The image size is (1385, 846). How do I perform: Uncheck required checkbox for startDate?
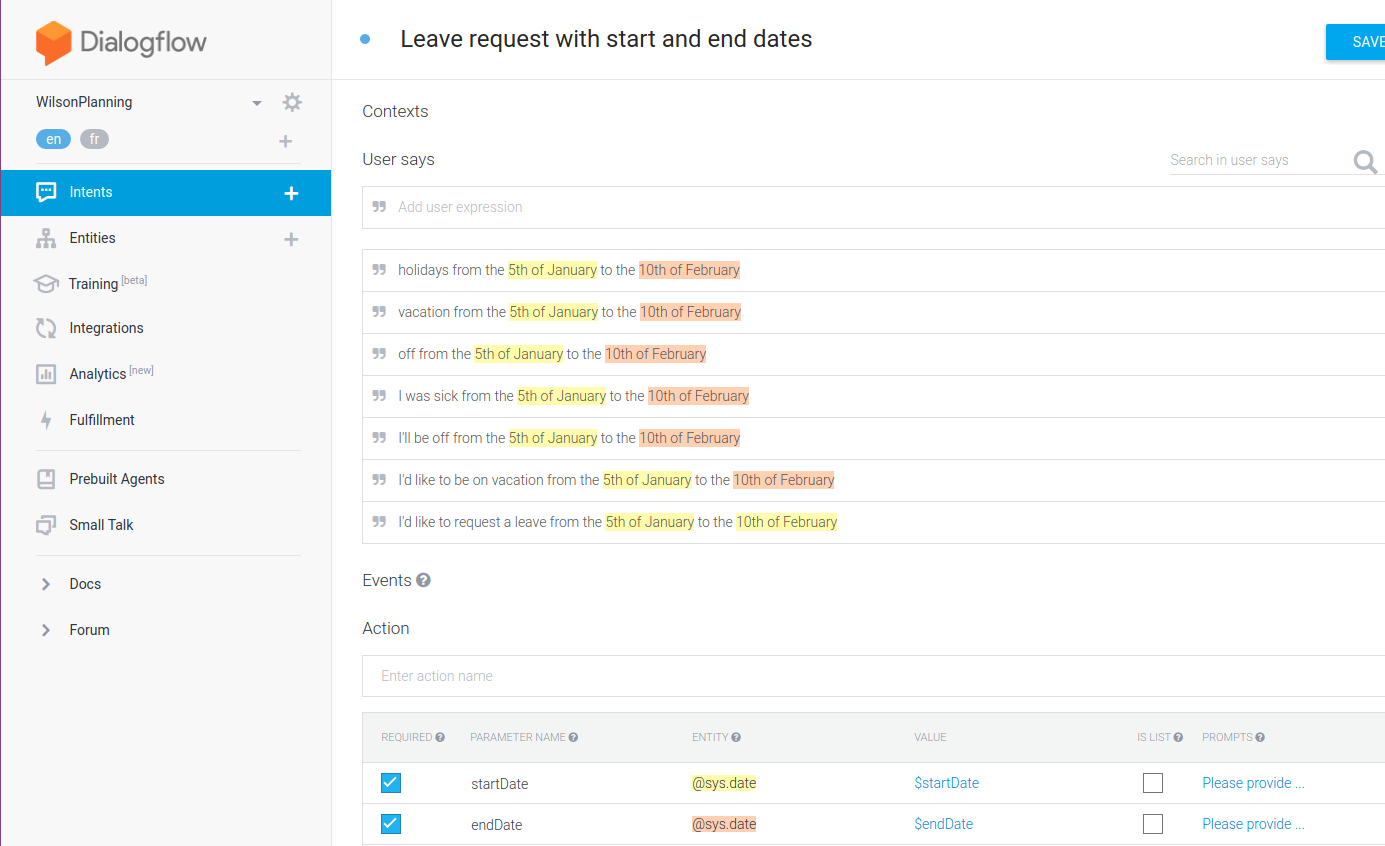pos(391,783)
